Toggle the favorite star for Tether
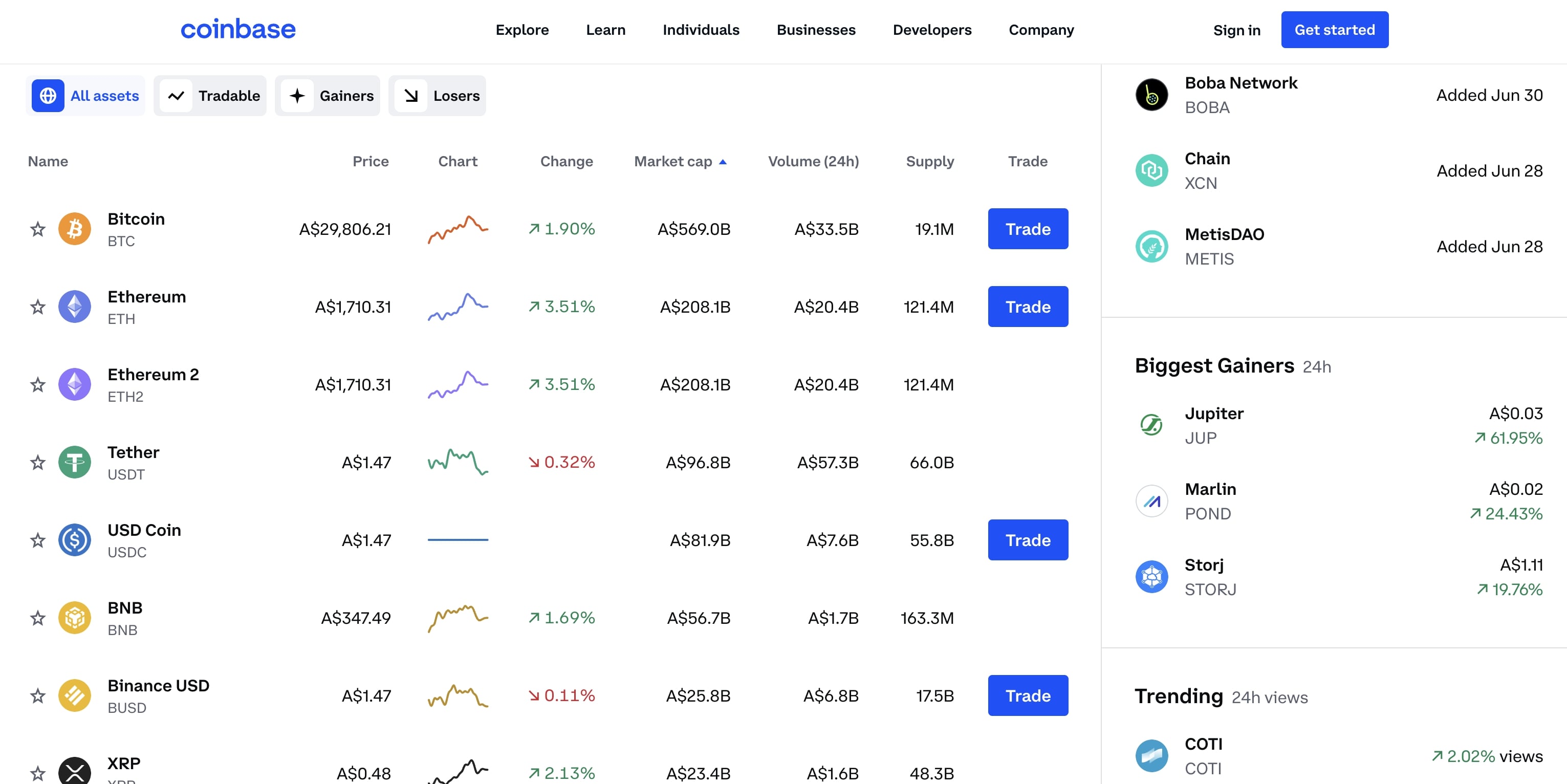 click(x=38, y=463)
